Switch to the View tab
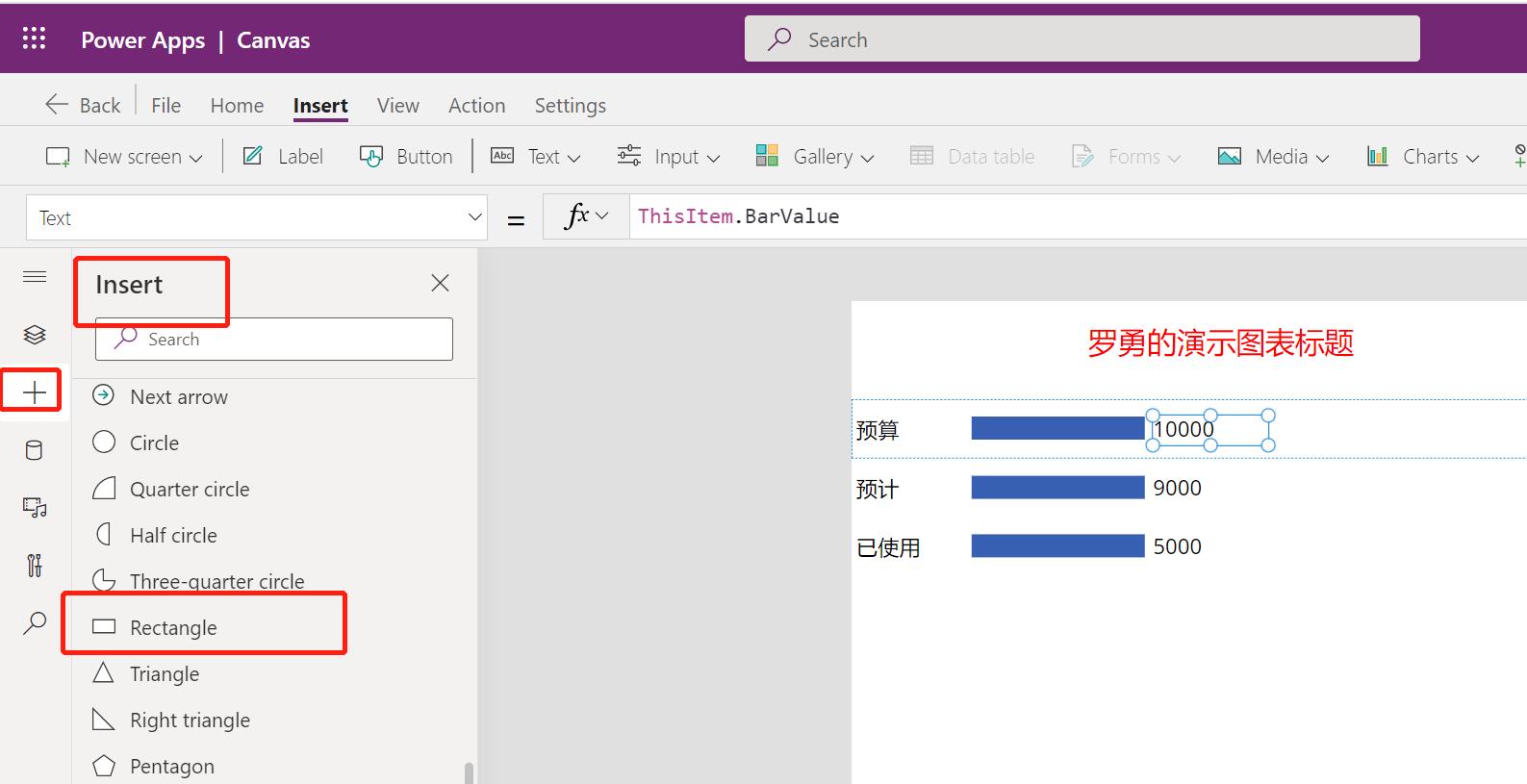 (397, 105)
